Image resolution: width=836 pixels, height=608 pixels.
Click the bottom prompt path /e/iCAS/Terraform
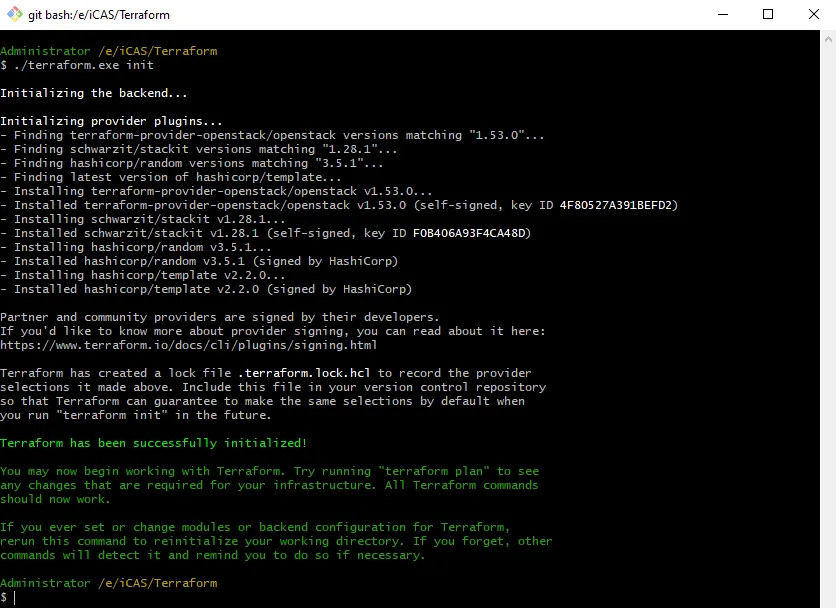tap(157, 583)
